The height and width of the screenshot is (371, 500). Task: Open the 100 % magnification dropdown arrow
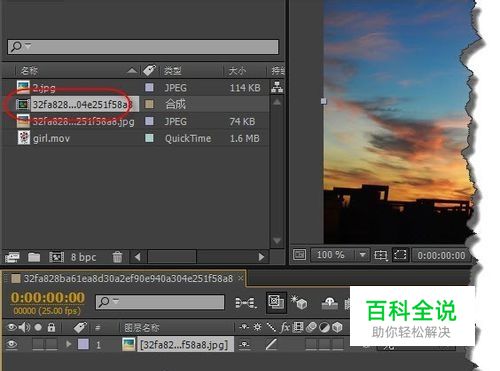[362, 255]
